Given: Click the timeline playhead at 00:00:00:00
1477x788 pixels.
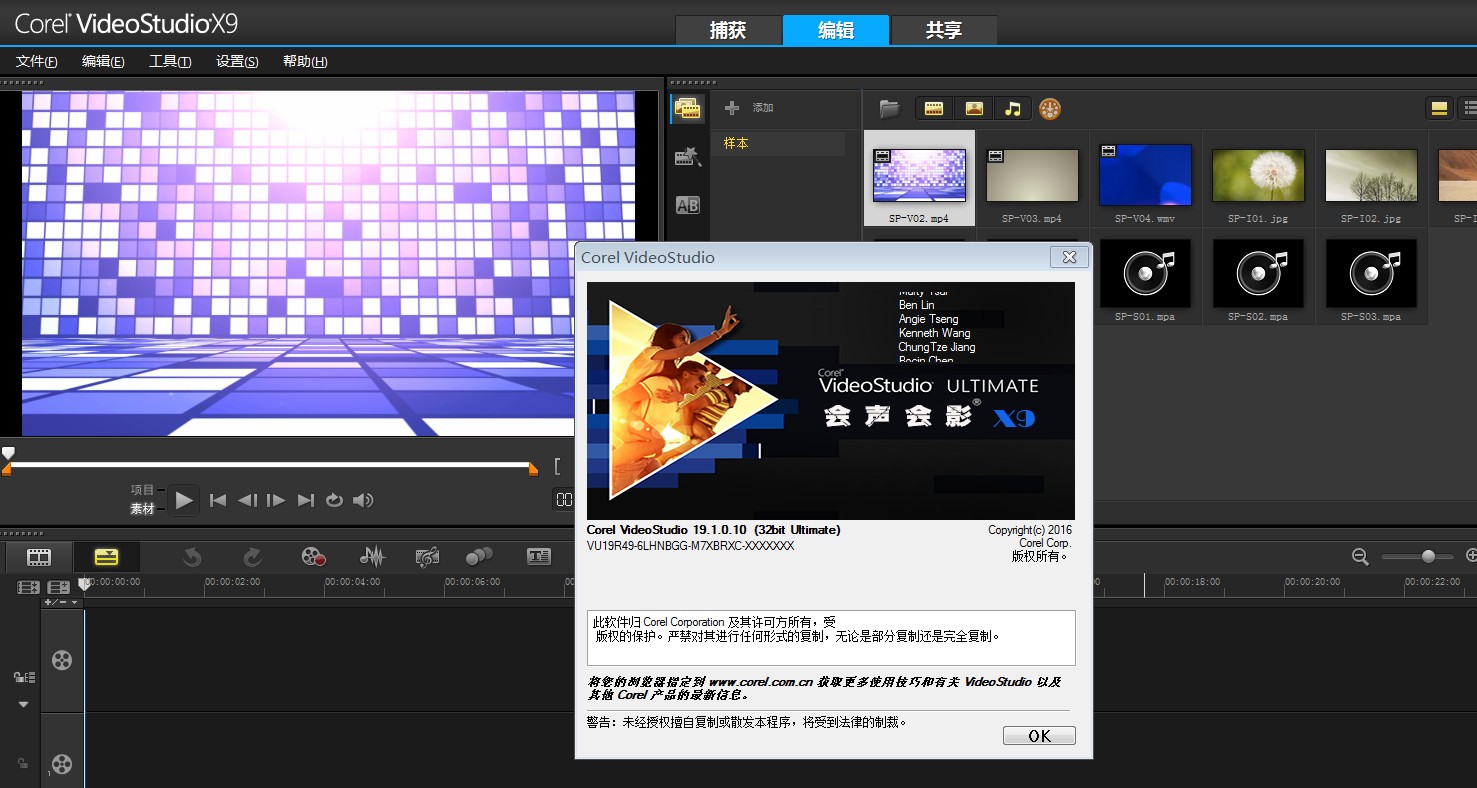Looking at the screenshot, I should click(84, 583).
